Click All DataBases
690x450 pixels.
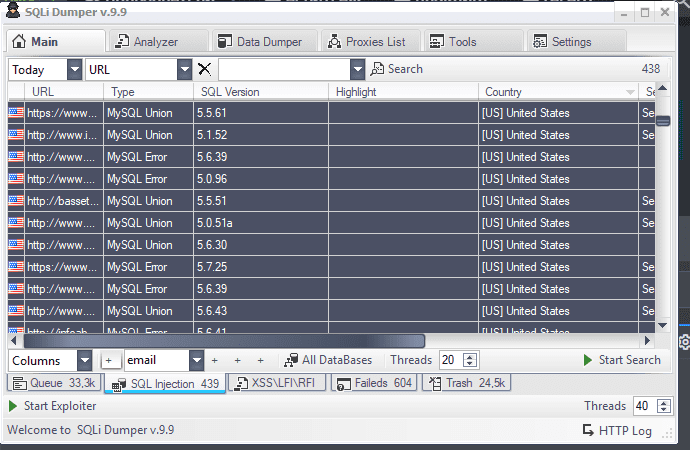tap(328, 360)
